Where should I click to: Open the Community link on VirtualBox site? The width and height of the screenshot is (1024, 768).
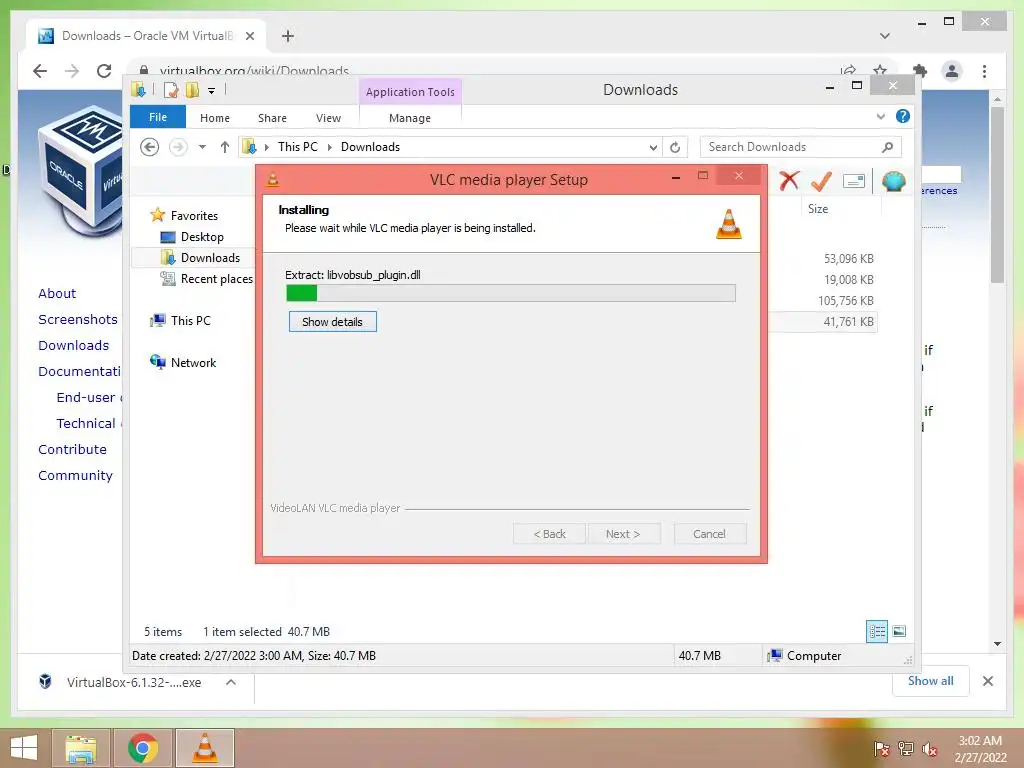click(x=75, y=475)
